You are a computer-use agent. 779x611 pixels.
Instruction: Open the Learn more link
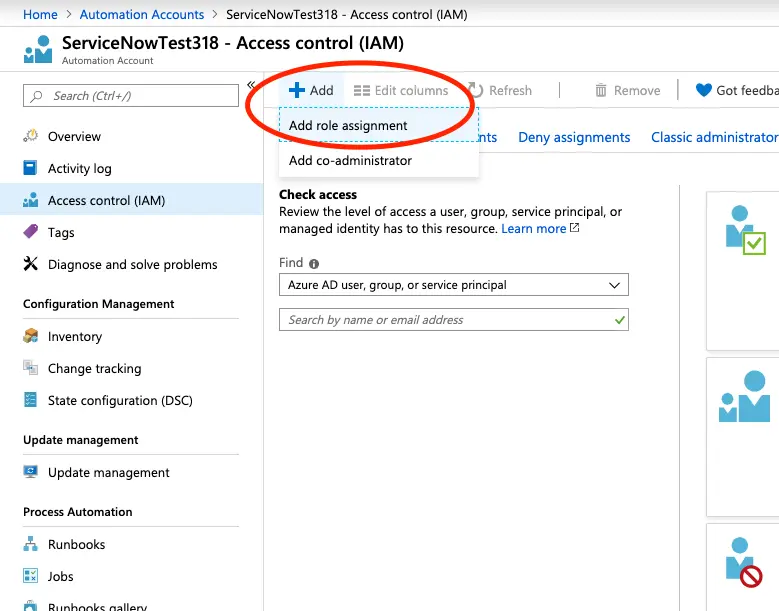point(534,229)
